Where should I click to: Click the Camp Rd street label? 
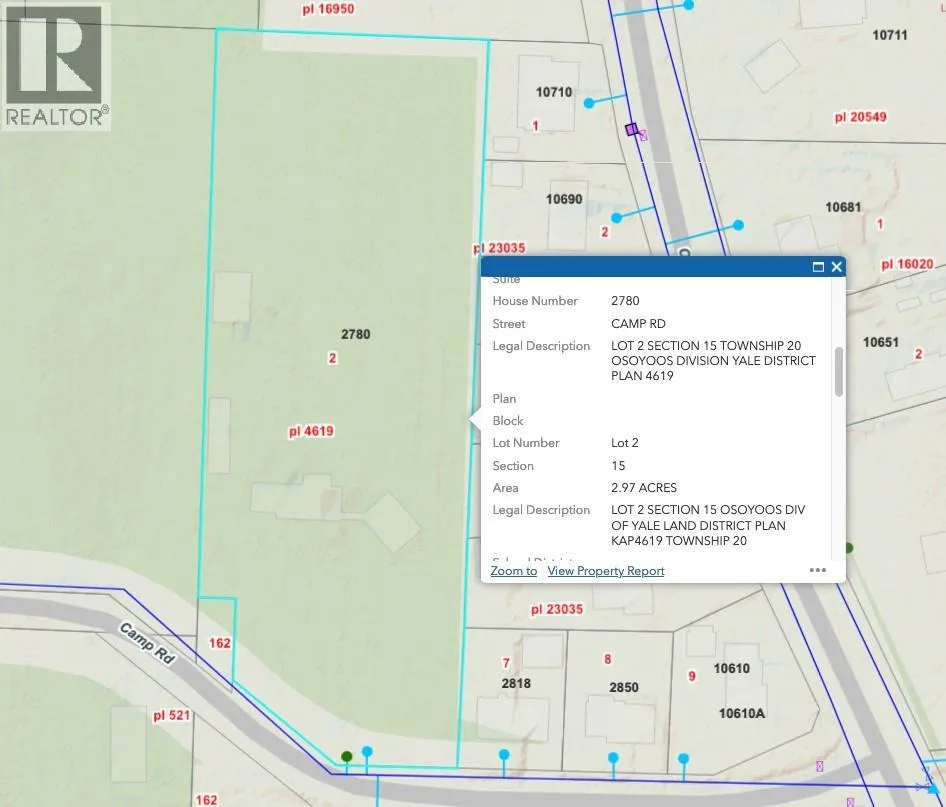[x=147, y=645]
